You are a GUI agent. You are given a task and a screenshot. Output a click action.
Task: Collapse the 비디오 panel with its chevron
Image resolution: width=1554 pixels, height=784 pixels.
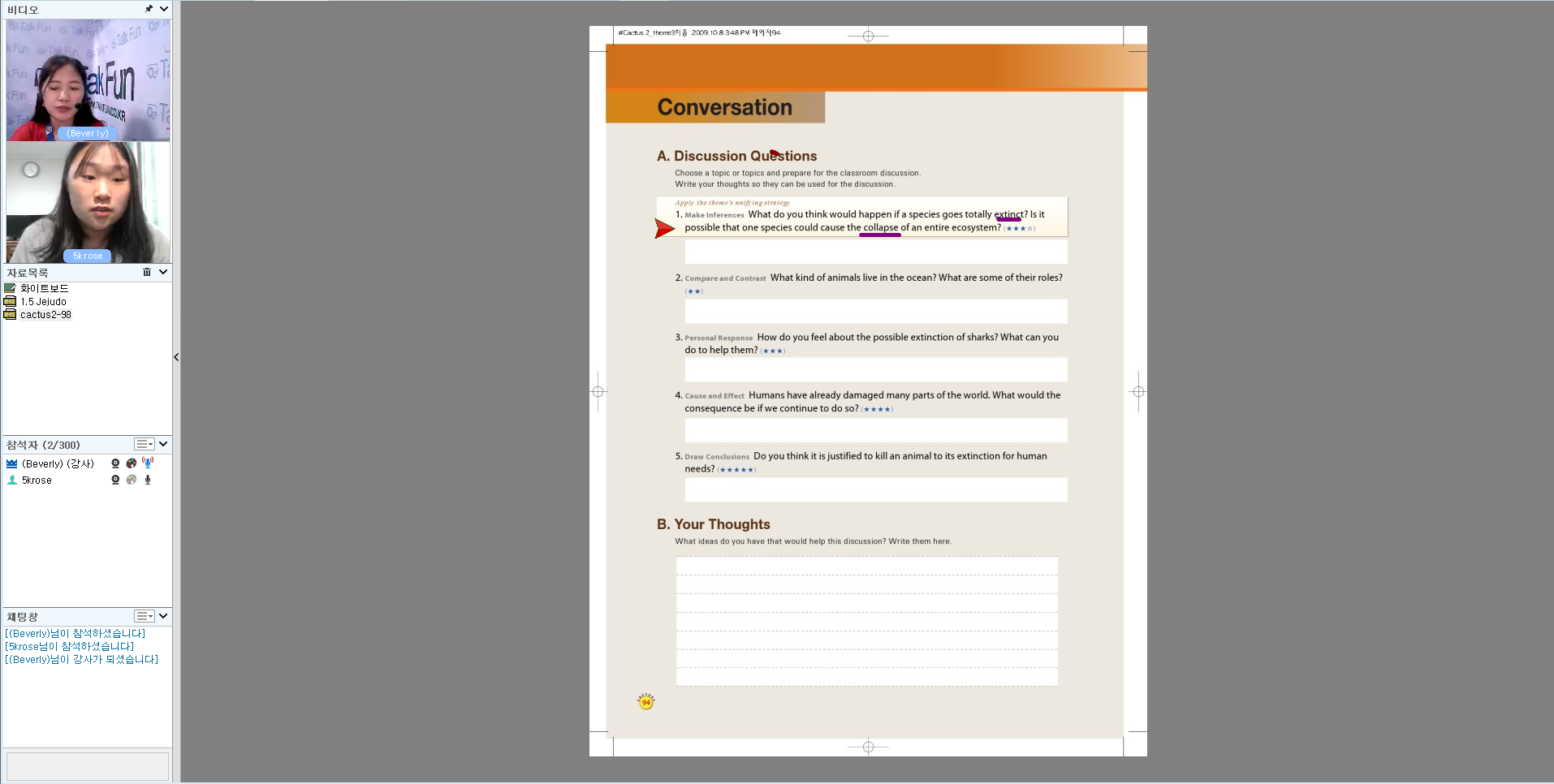click(x=164, y=9)
